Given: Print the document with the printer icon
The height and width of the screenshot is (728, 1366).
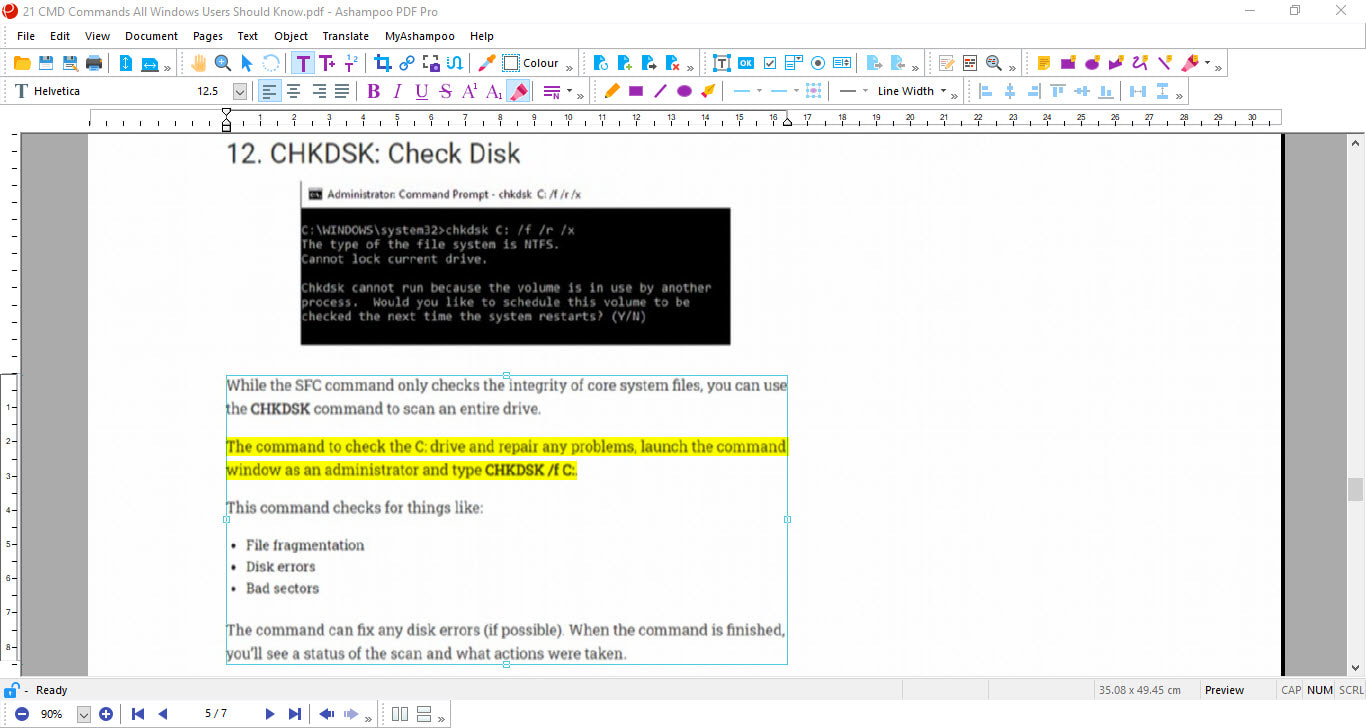Looking at the screenshot, I should pyautogui.click(x=94, y=63).
